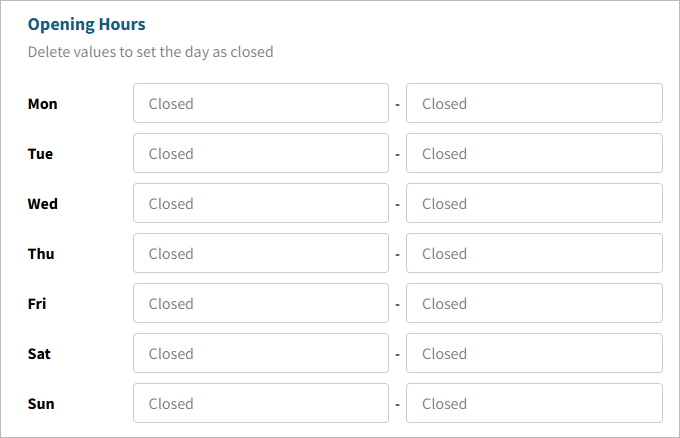
Task: Select the Tuesday opening time input
Action: pos(260,153)
